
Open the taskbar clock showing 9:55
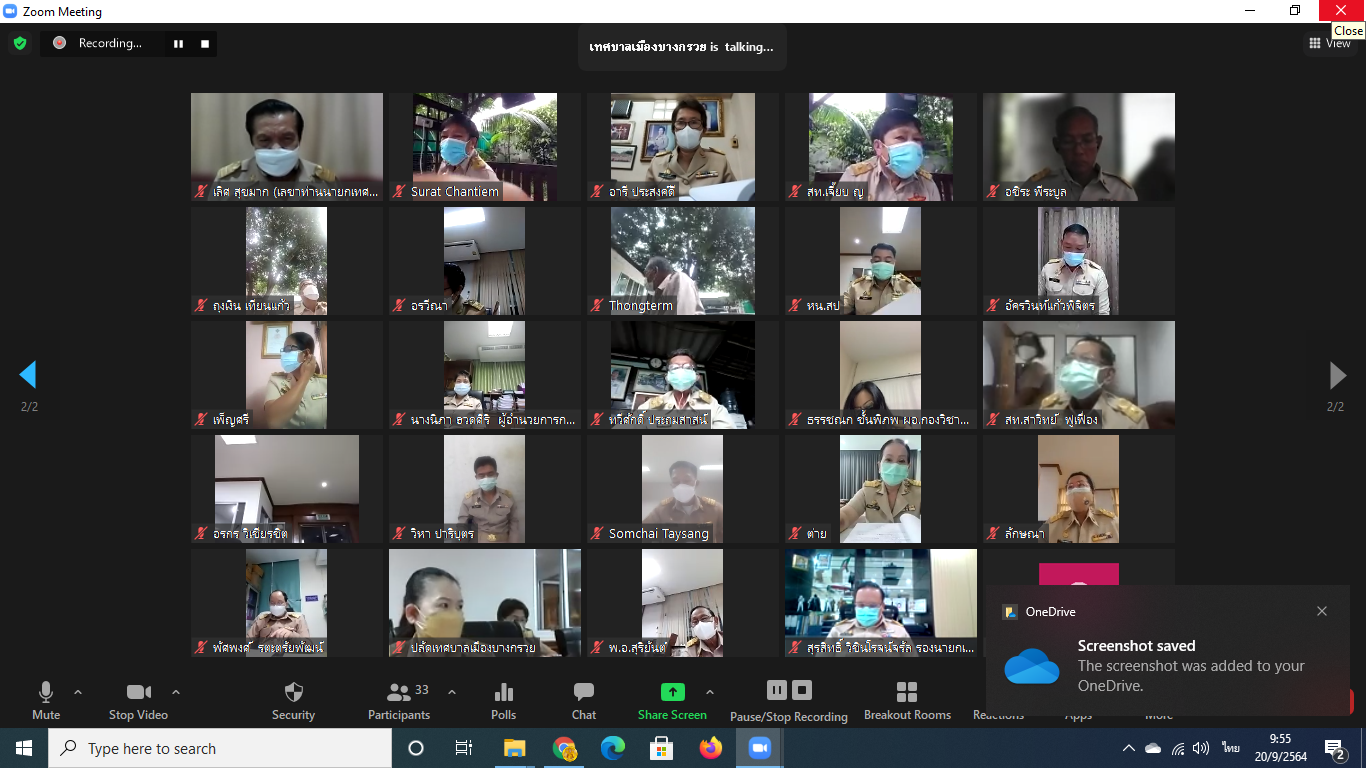[x=1280, y=748]
